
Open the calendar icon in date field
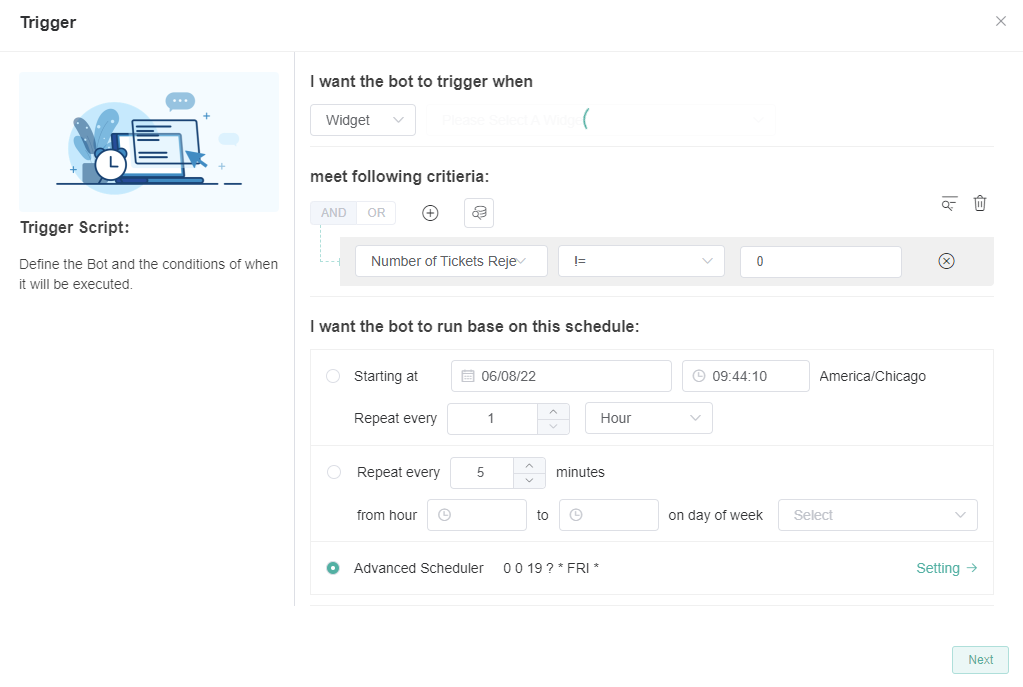coord(467,377)
